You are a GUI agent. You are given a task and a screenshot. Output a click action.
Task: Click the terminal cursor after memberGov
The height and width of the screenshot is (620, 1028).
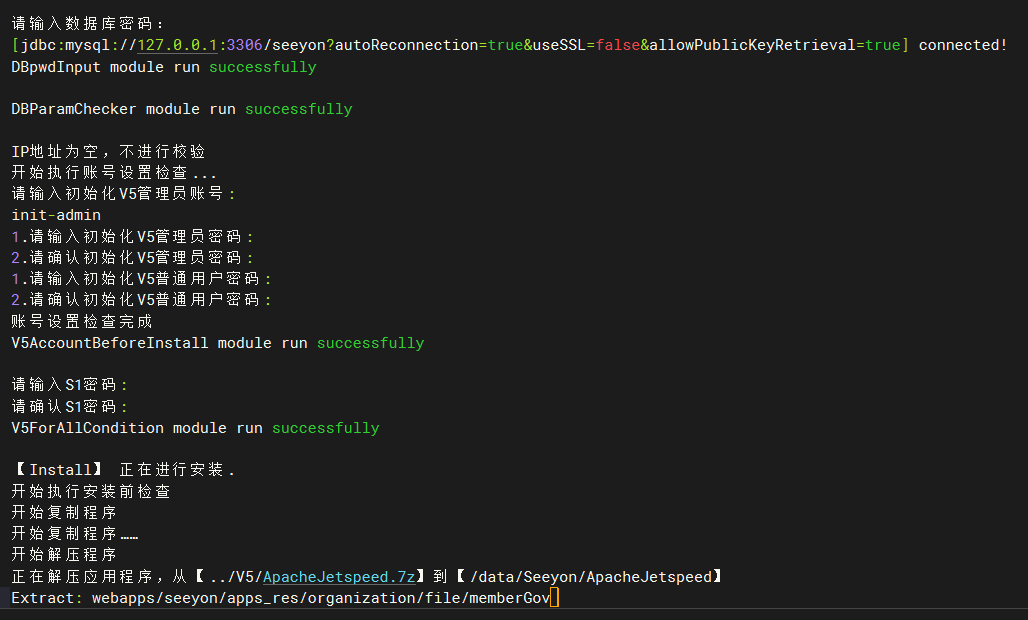[x=554, y=598]
